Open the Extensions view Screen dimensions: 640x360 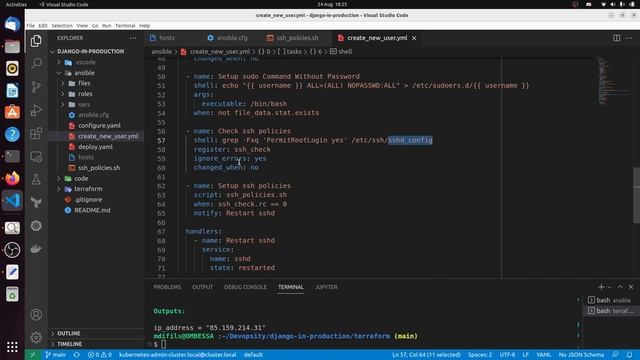(36, 133)
